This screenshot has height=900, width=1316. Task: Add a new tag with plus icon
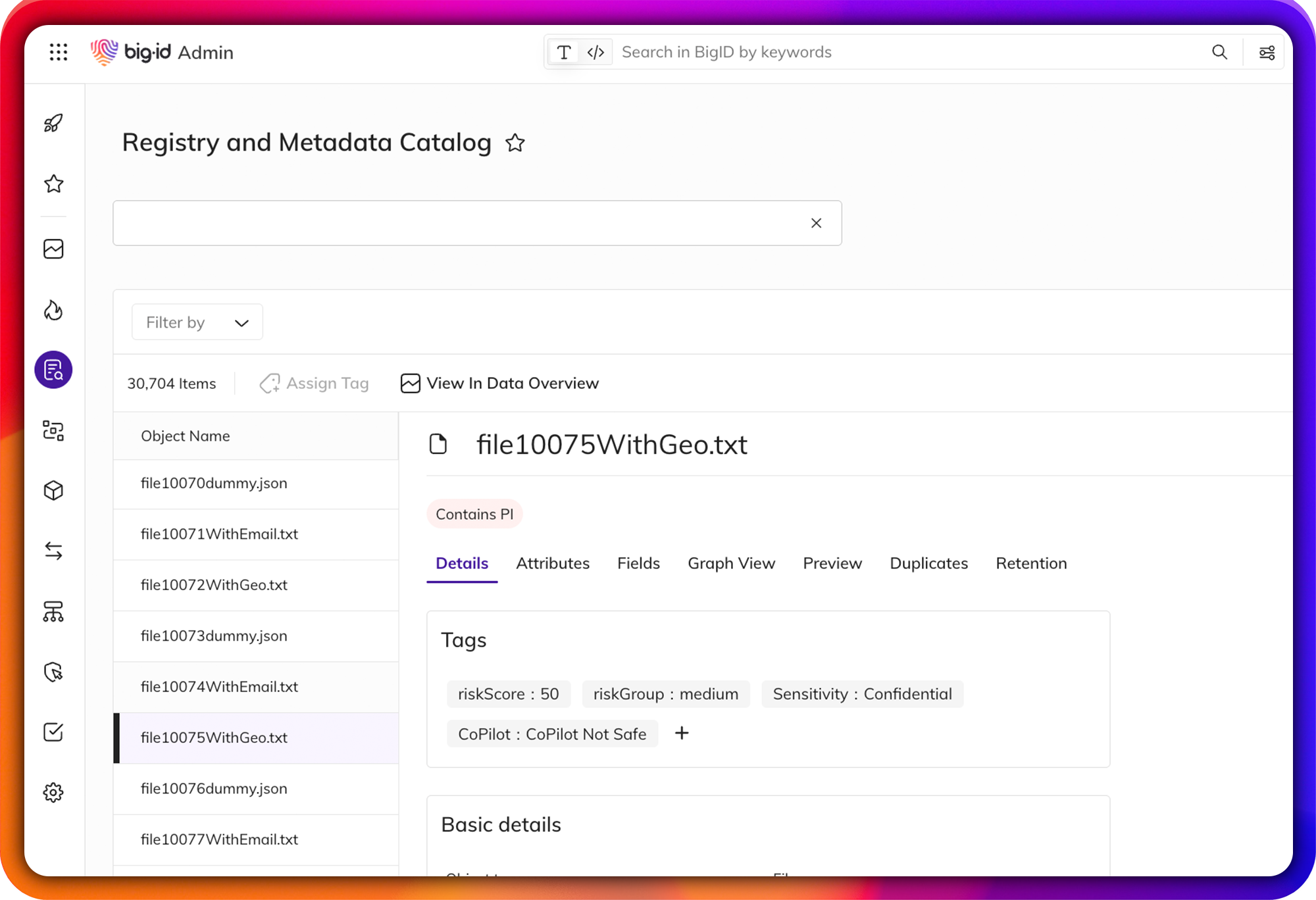click(682, 733)
